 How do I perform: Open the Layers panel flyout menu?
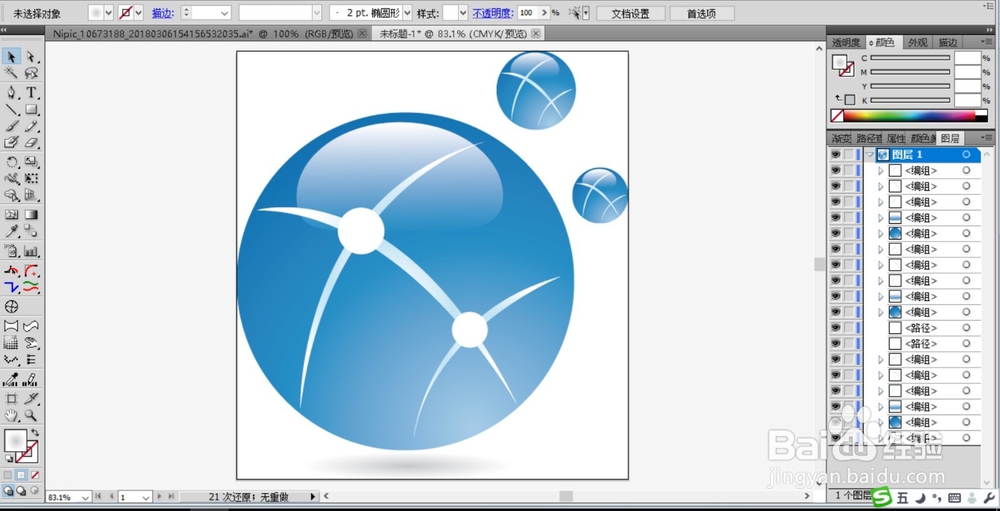pyautogui.click(x=986, y=138)
